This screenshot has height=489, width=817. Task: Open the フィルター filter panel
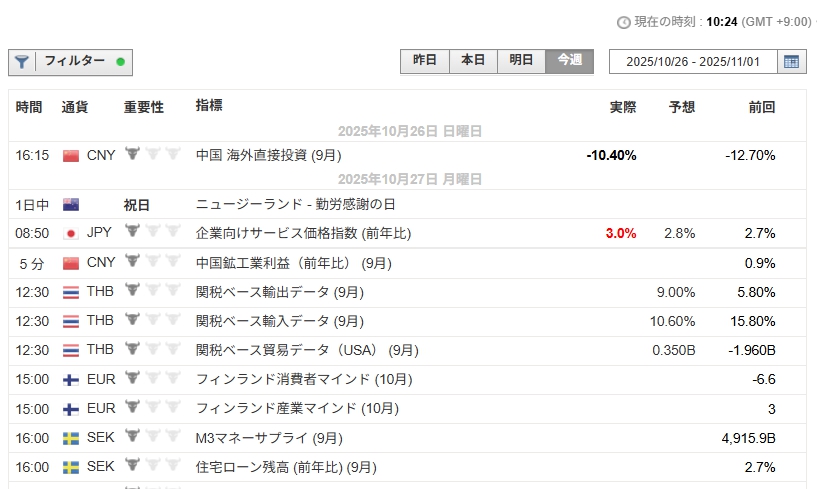[72, 62]
